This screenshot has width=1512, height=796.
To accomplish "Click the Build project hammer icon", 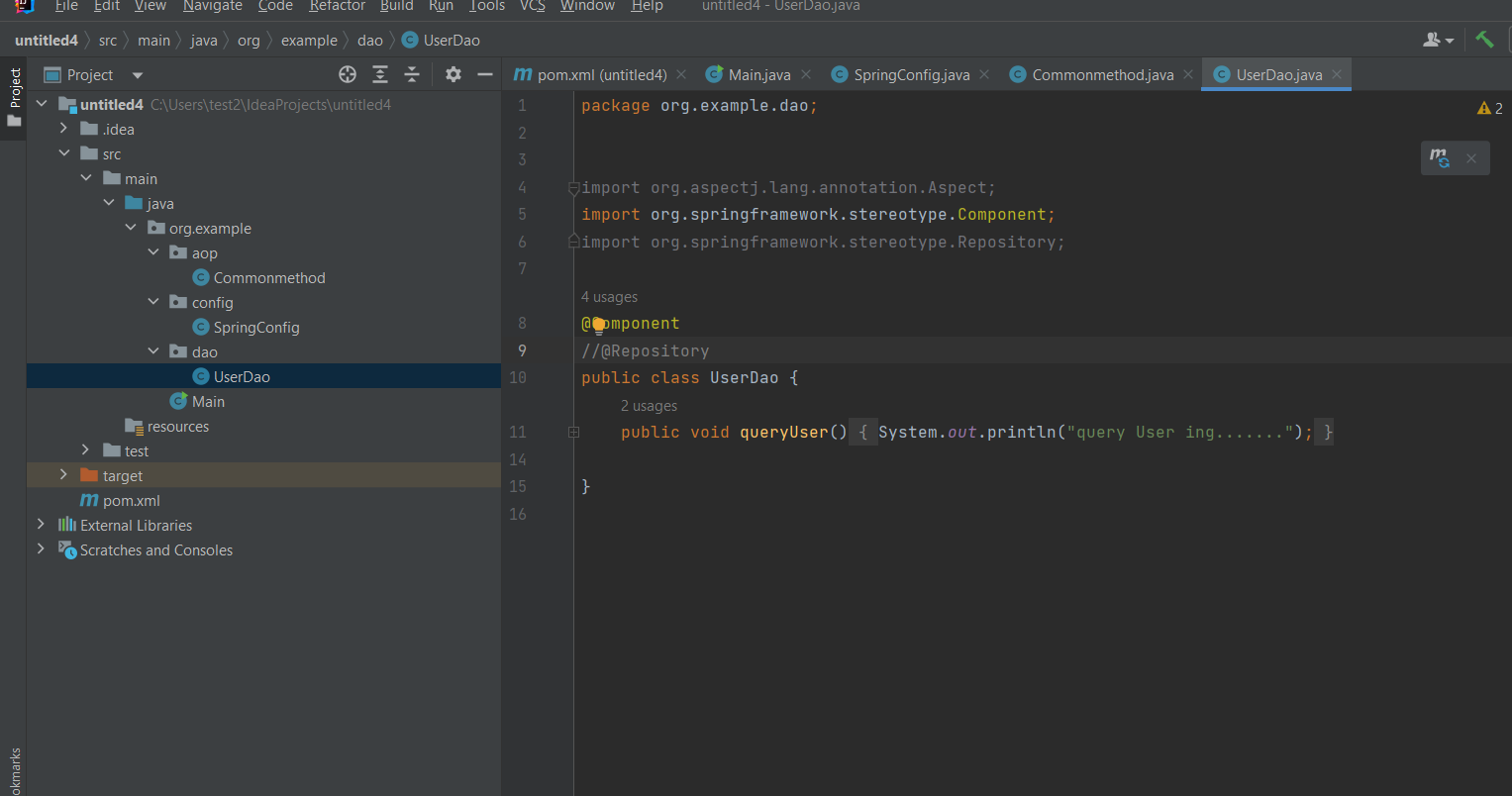I will (x=1483, y=40).
